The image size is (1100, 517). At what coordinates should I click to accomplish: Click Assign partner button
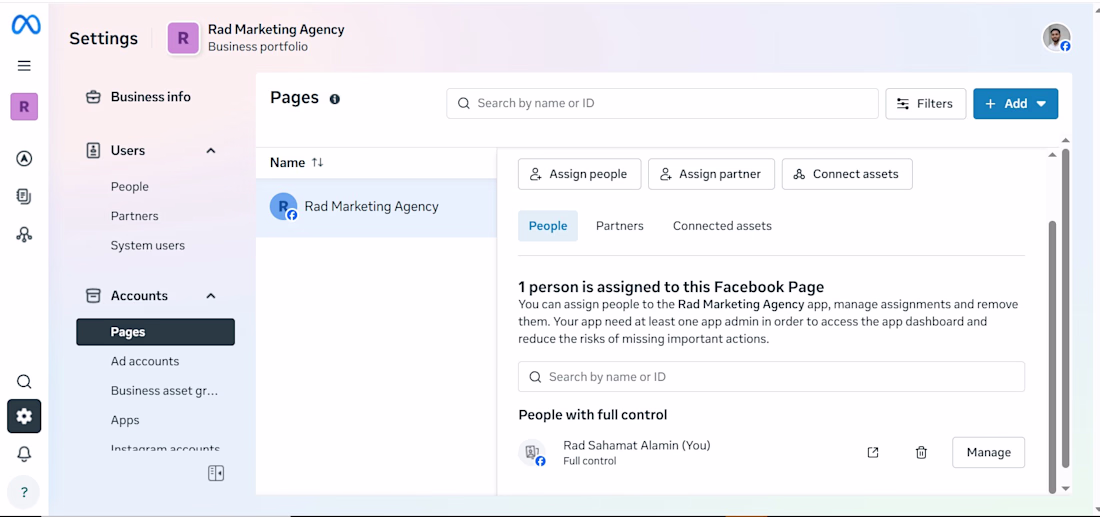pos(711,174)
